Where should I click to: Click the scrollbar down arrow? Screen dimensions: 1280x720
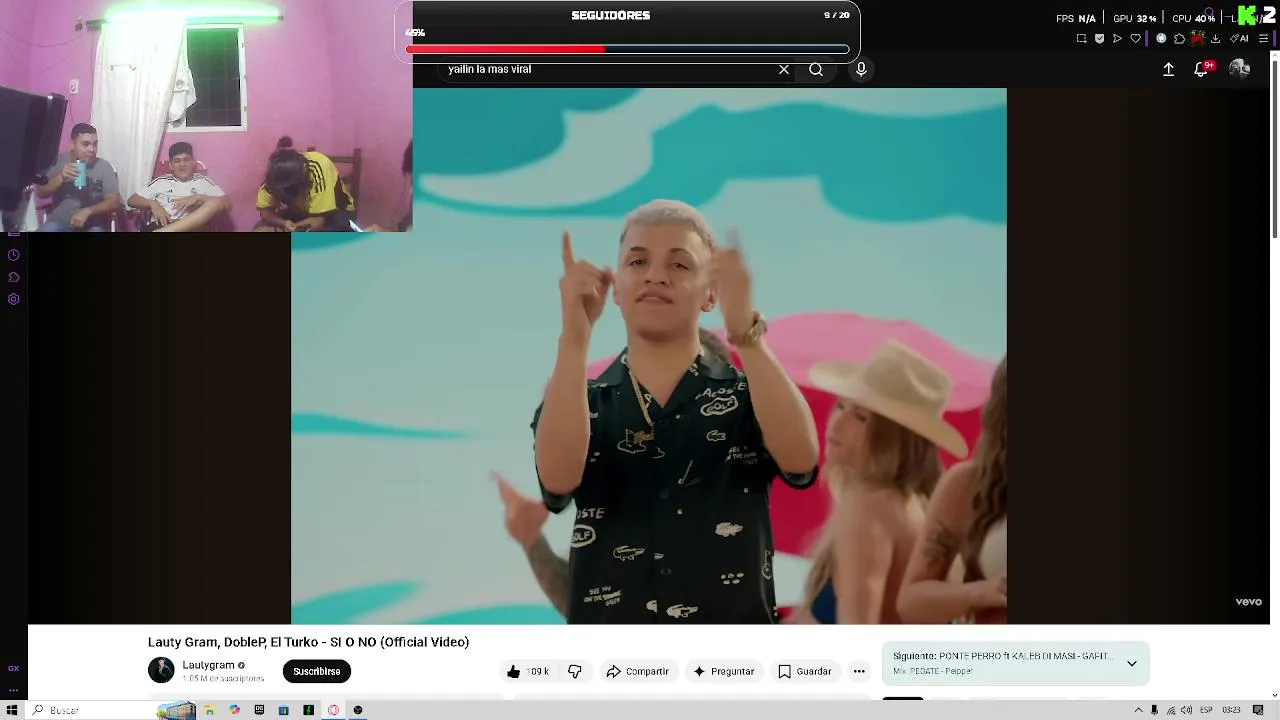1274,695
